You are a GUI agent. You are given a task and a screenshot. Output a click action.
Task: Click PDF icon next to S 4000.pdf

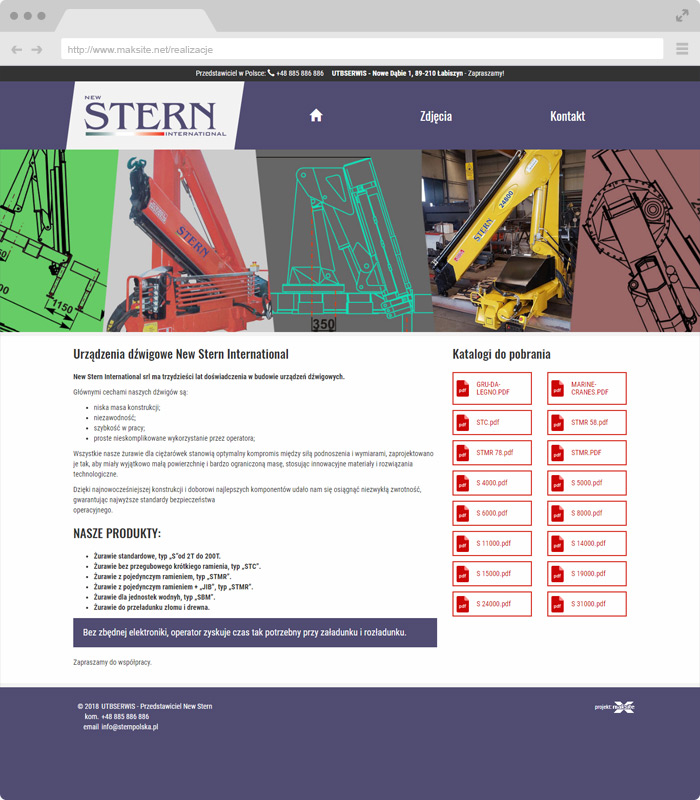tap(463, 483)
